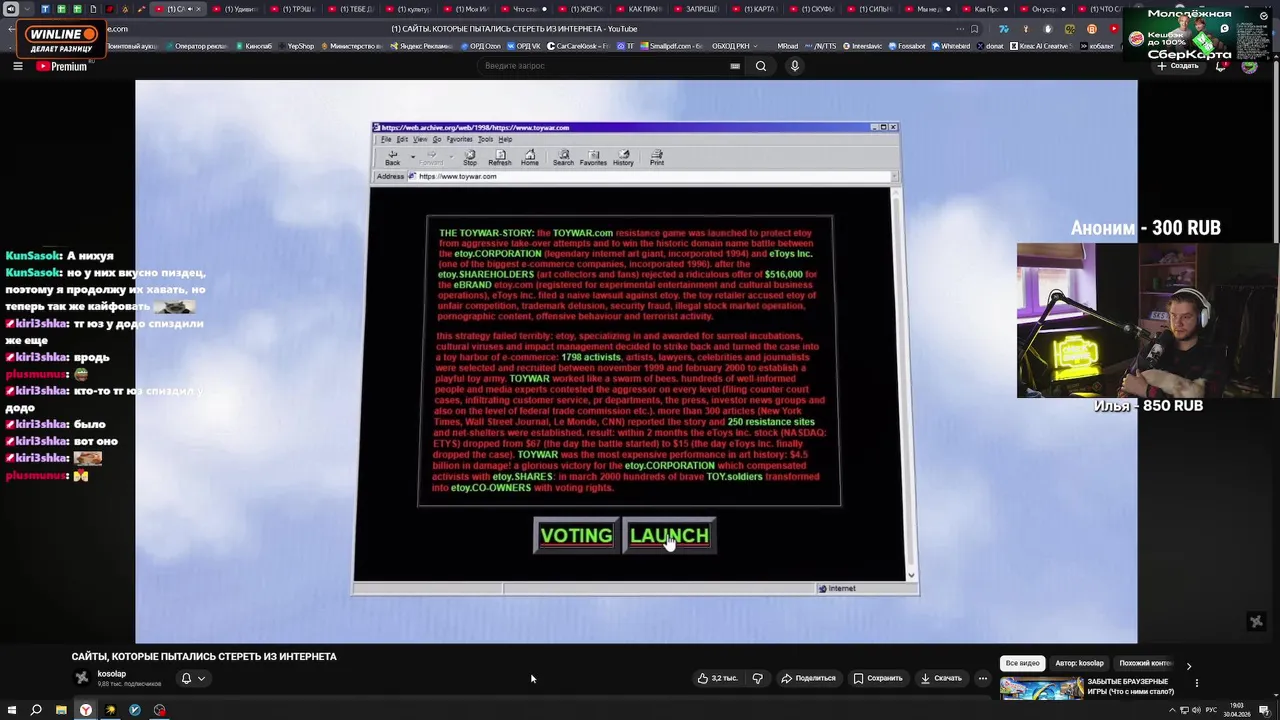Click the YouTube search magnifier button
The width and height of the screenshot is (1280, 720).
click(761, 66)
